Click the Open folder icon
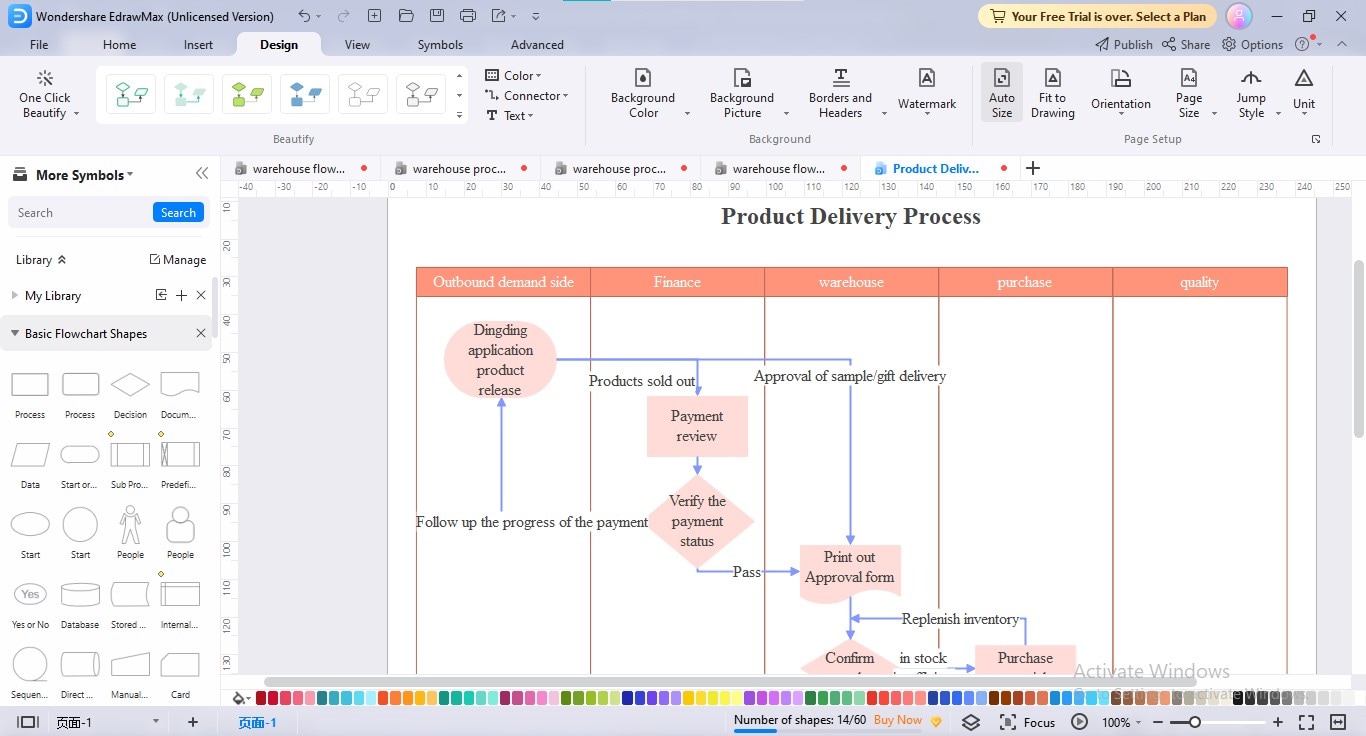Viewport: 1366px width, 736px height. click(405, 16)
